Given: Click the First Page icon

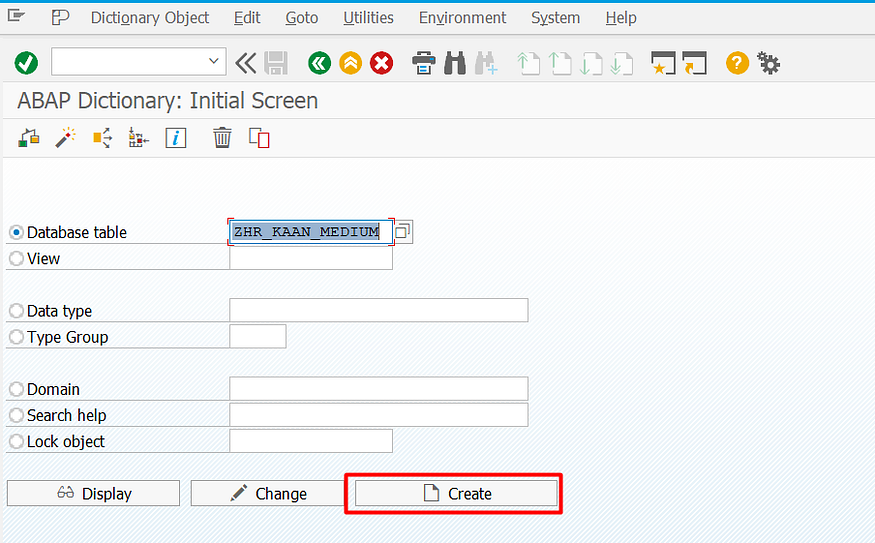Looking at the screenshot, I should (528, 63).
